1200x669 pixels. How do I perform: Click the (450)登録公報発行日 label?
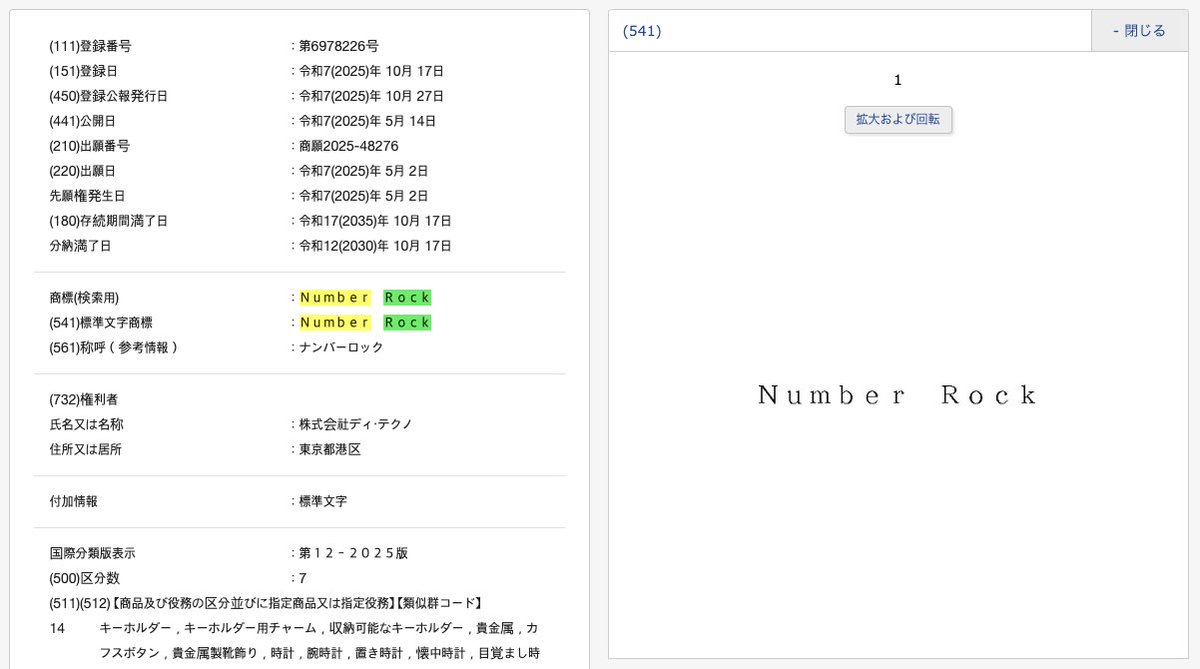click(108, 96)
